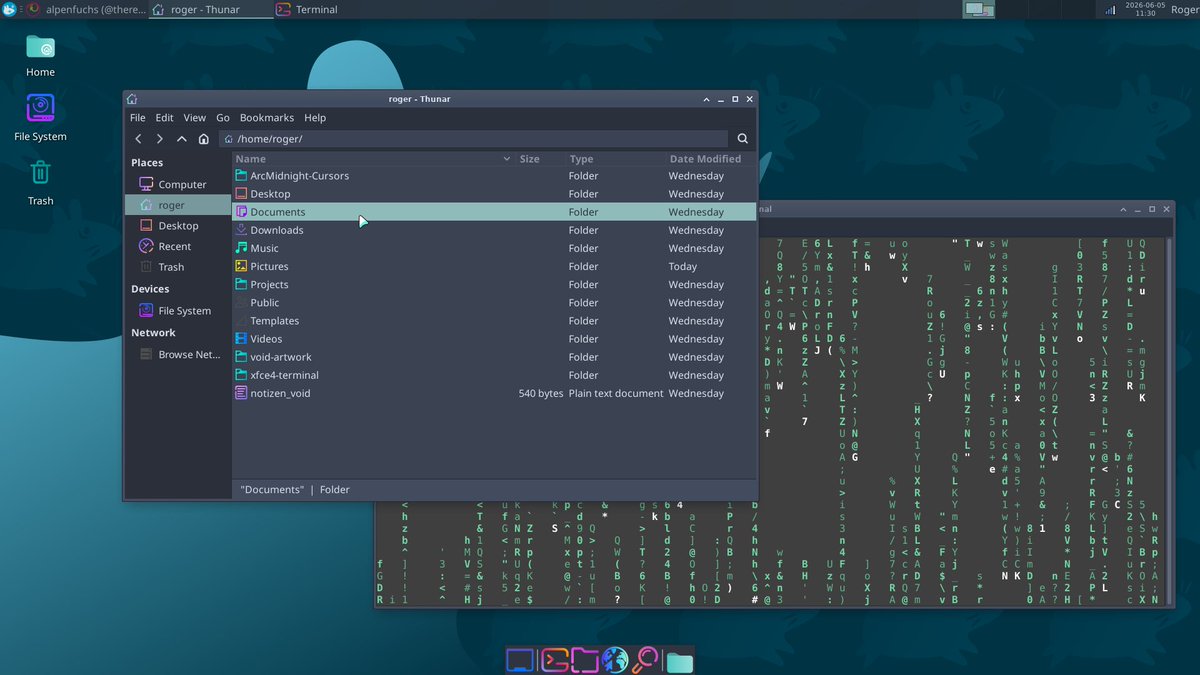Navigate forward with the right arrow button

[160, 139]
